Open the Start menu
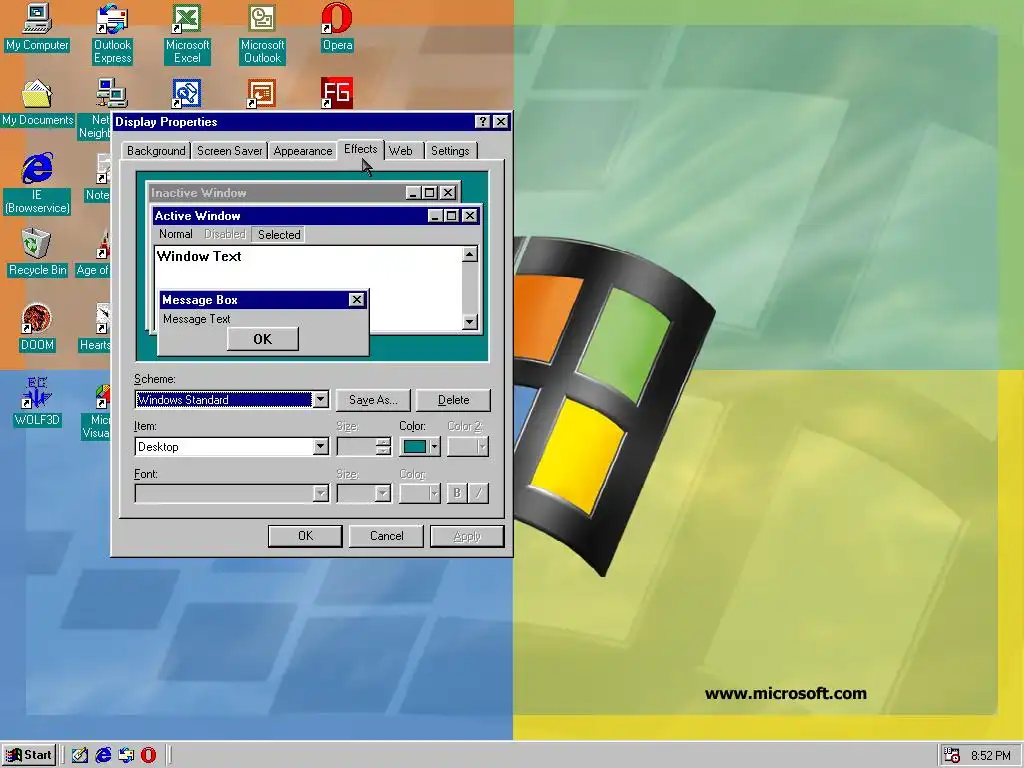Image resolution: width=1024 pixels, height=768 pixels. [28, 755]
